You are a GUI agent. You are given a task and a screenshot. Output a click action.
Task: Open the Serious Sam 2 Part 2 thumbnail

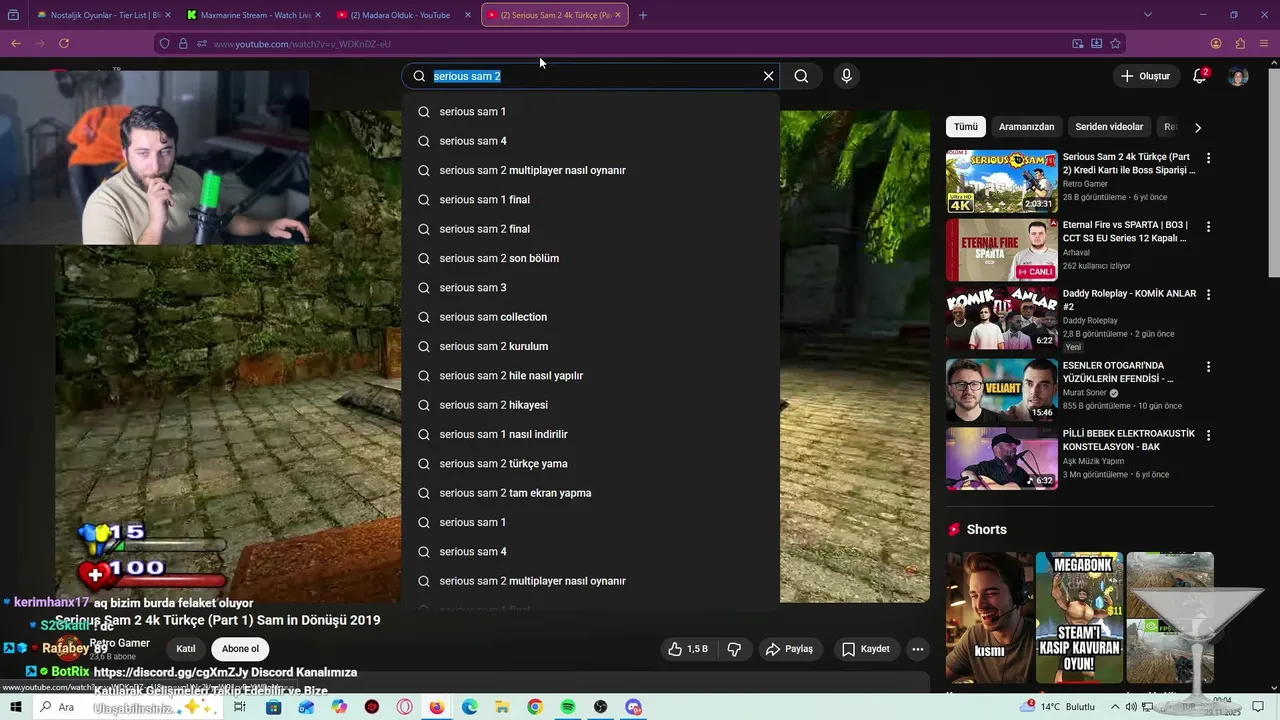(1001, 181)
